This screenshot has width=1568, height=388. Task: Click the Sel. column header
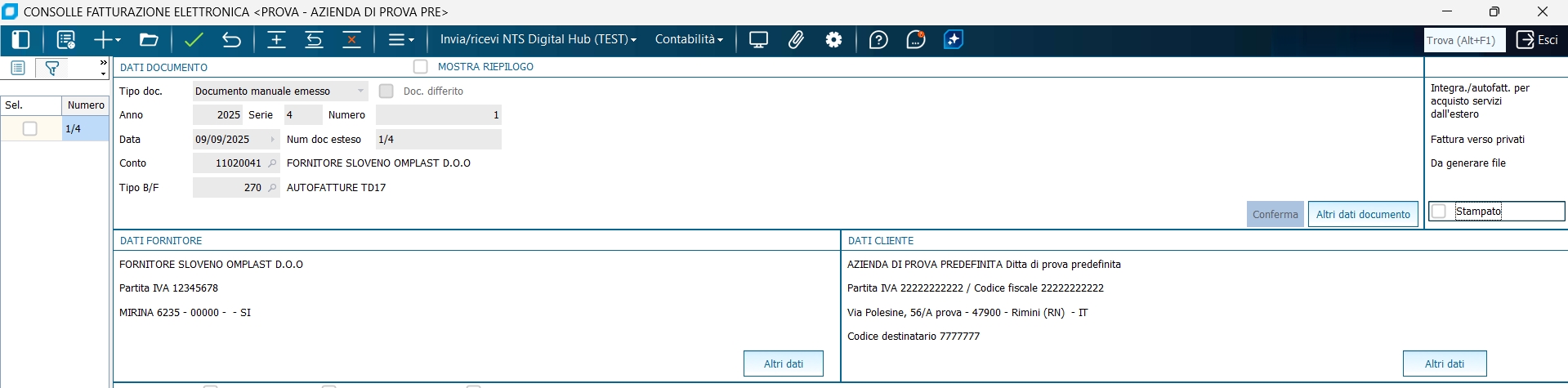[31, 105]
